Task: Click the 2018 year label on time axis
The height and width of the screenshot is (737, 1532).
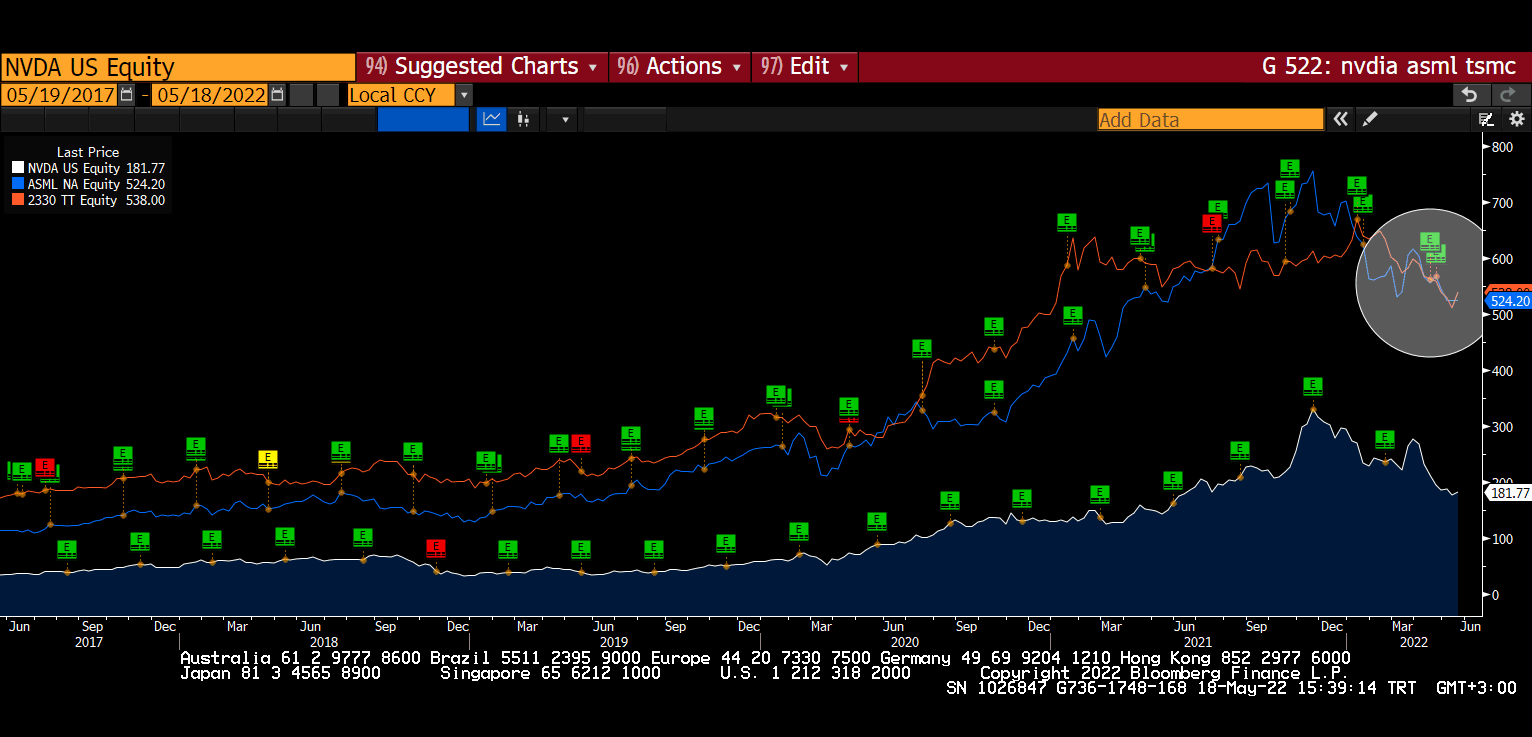Action: tap(324, 642)
